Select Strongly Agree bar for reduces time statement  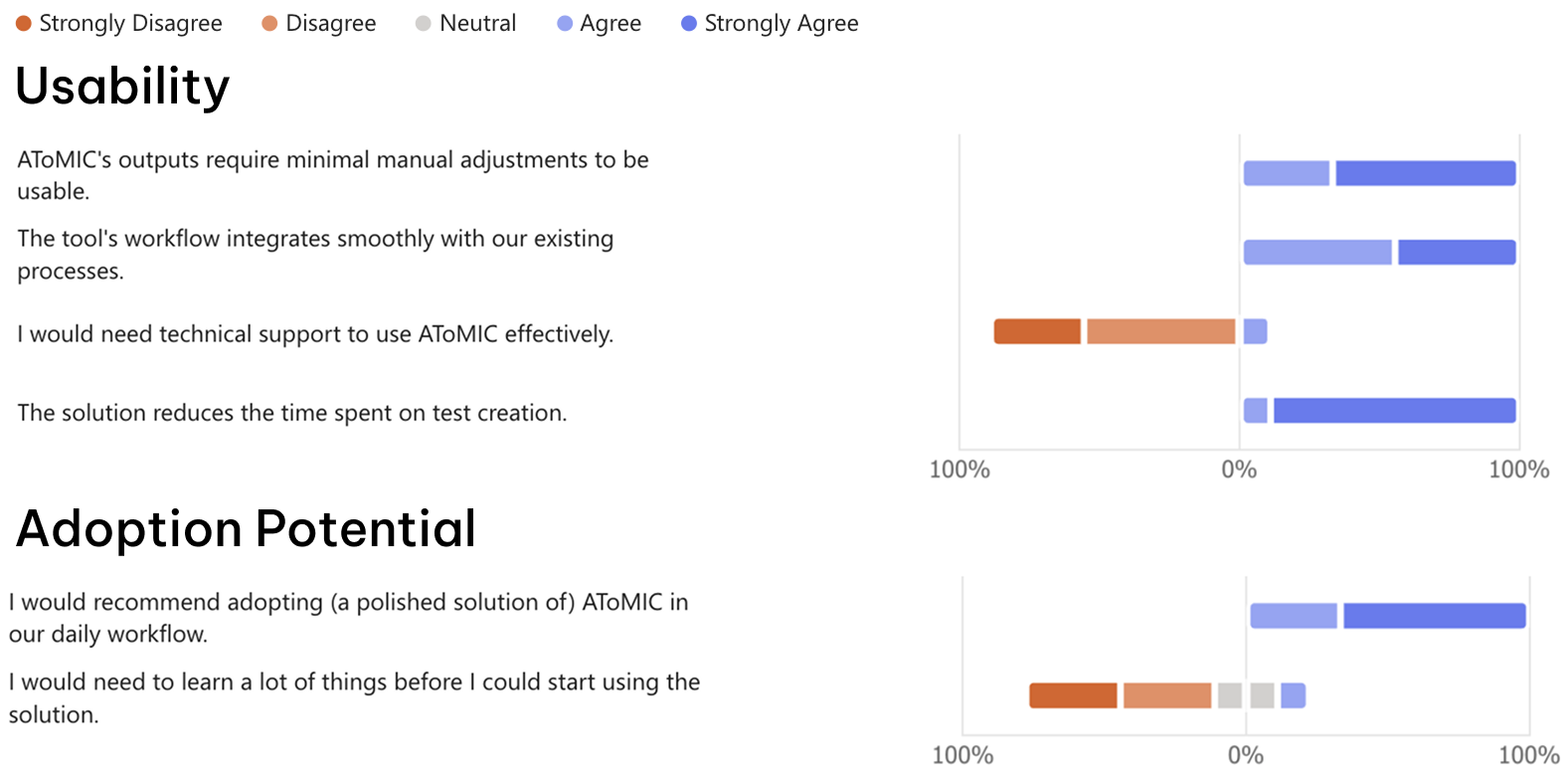click(x=1394, y=410)
